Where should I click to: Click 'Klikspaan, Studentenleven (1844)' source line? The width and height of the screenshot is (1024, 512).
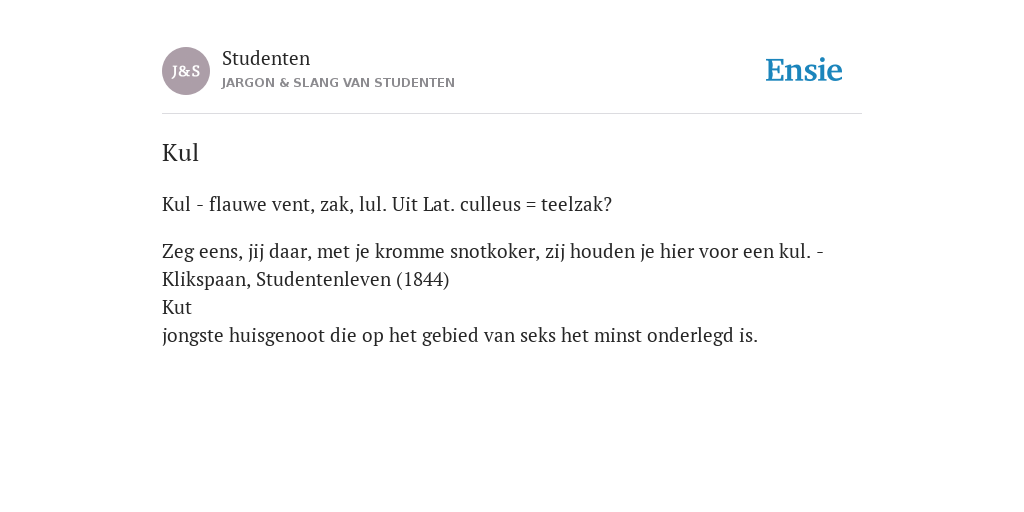click(x=306, y=280)
